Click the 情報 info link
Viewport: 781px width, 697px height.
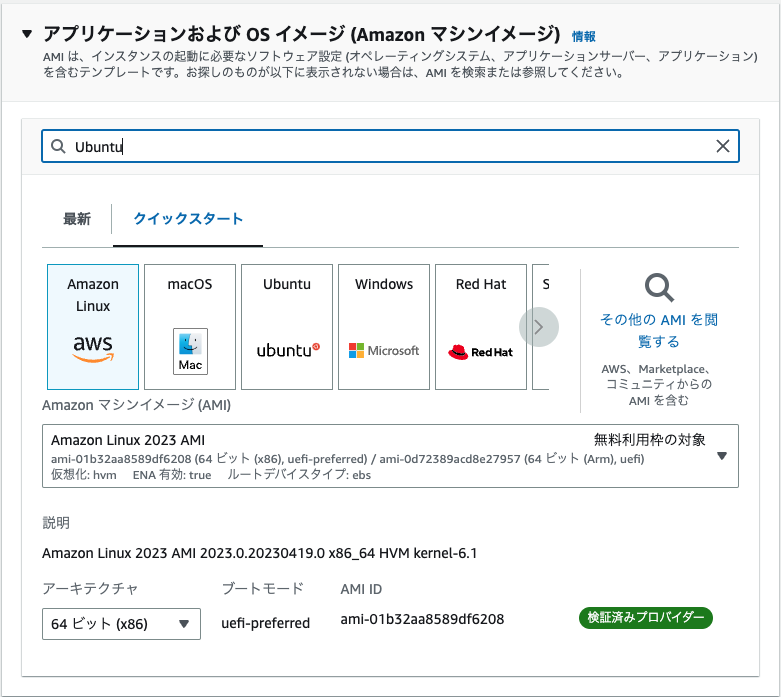[x=583, y=36]
